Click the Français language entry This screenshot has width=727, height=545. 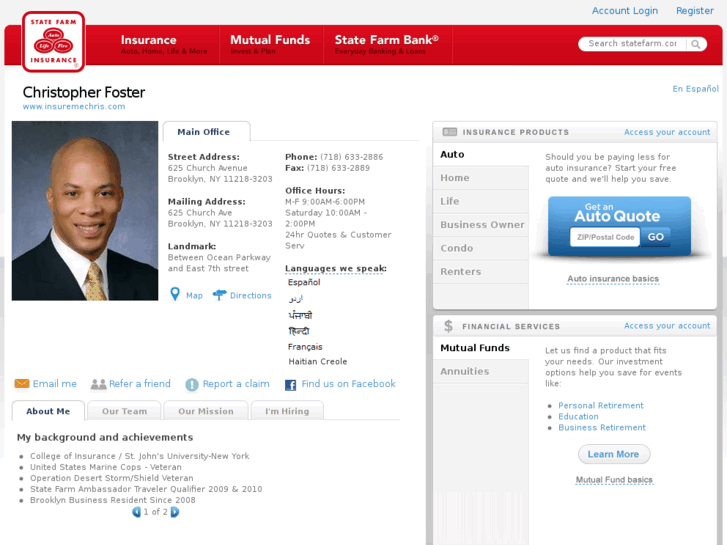point(305,347)
